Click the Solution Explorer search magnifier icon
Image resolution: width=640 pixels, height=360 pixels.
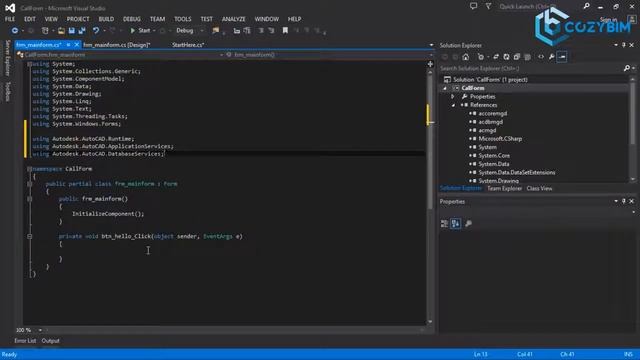coord(627,69)
